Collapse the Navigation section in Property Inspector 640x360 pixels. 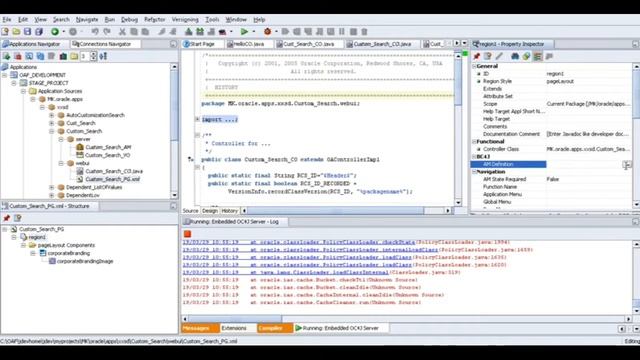(474, 172)
